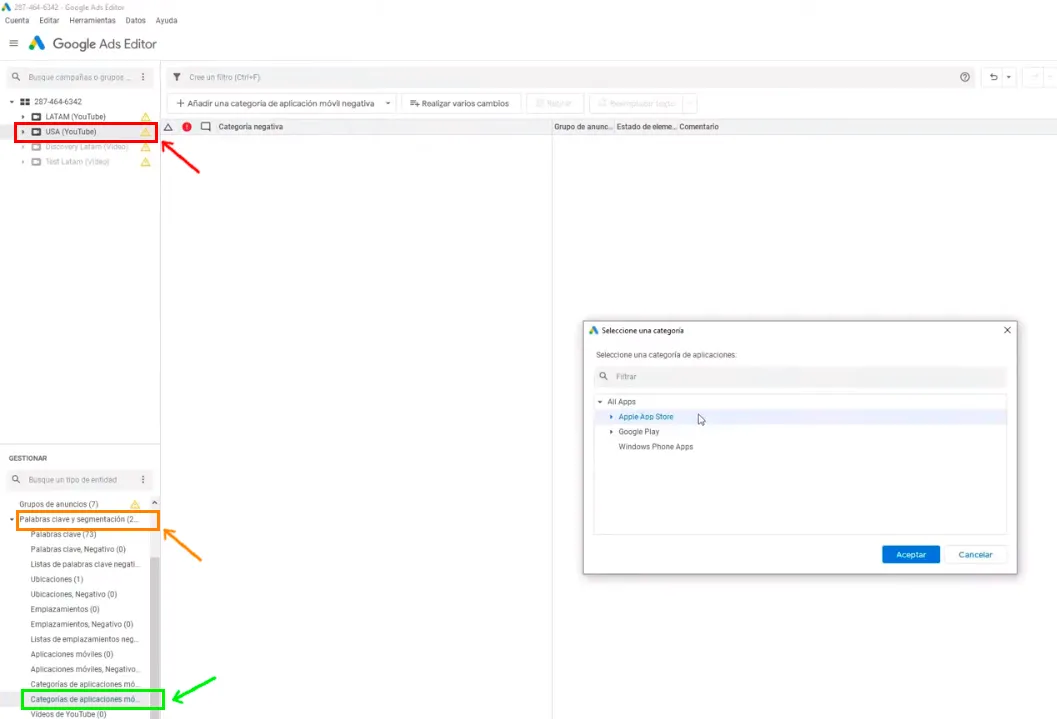Select Vídeos de YouTube (0) entity
The width and height of the screenshot is (1057, 719).
click(68, 714)
